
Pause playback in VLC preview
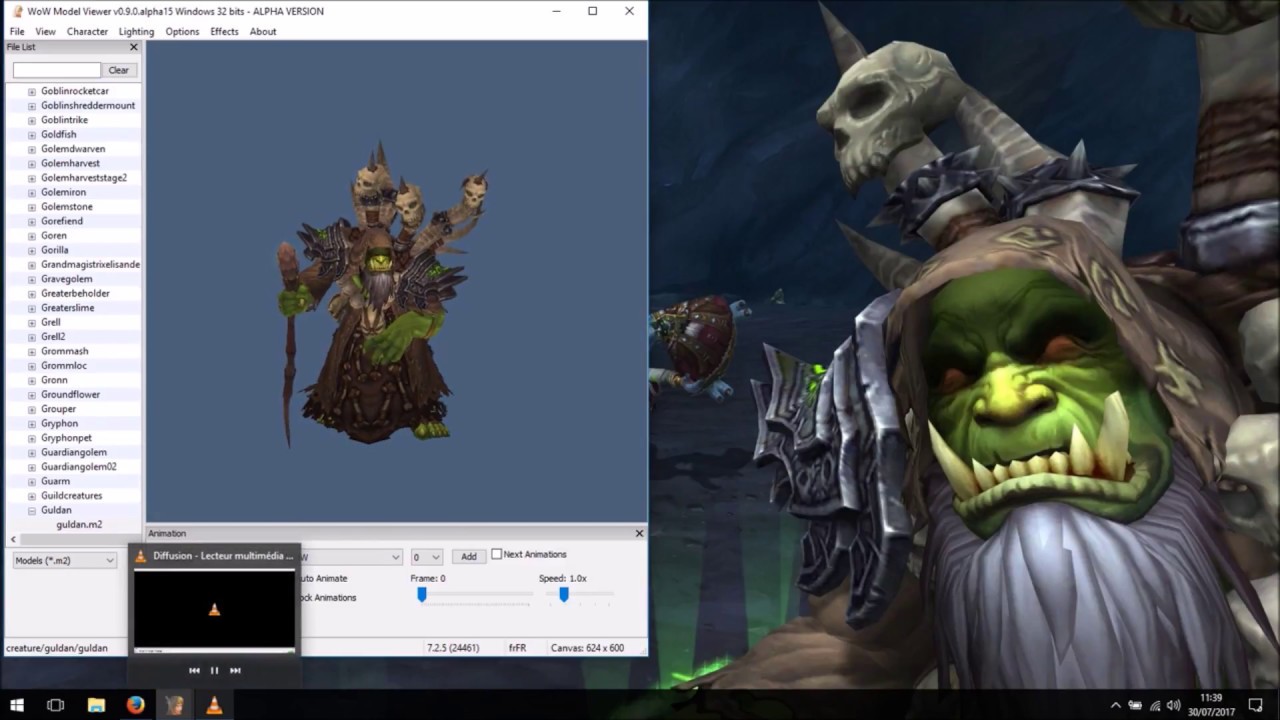214,670
